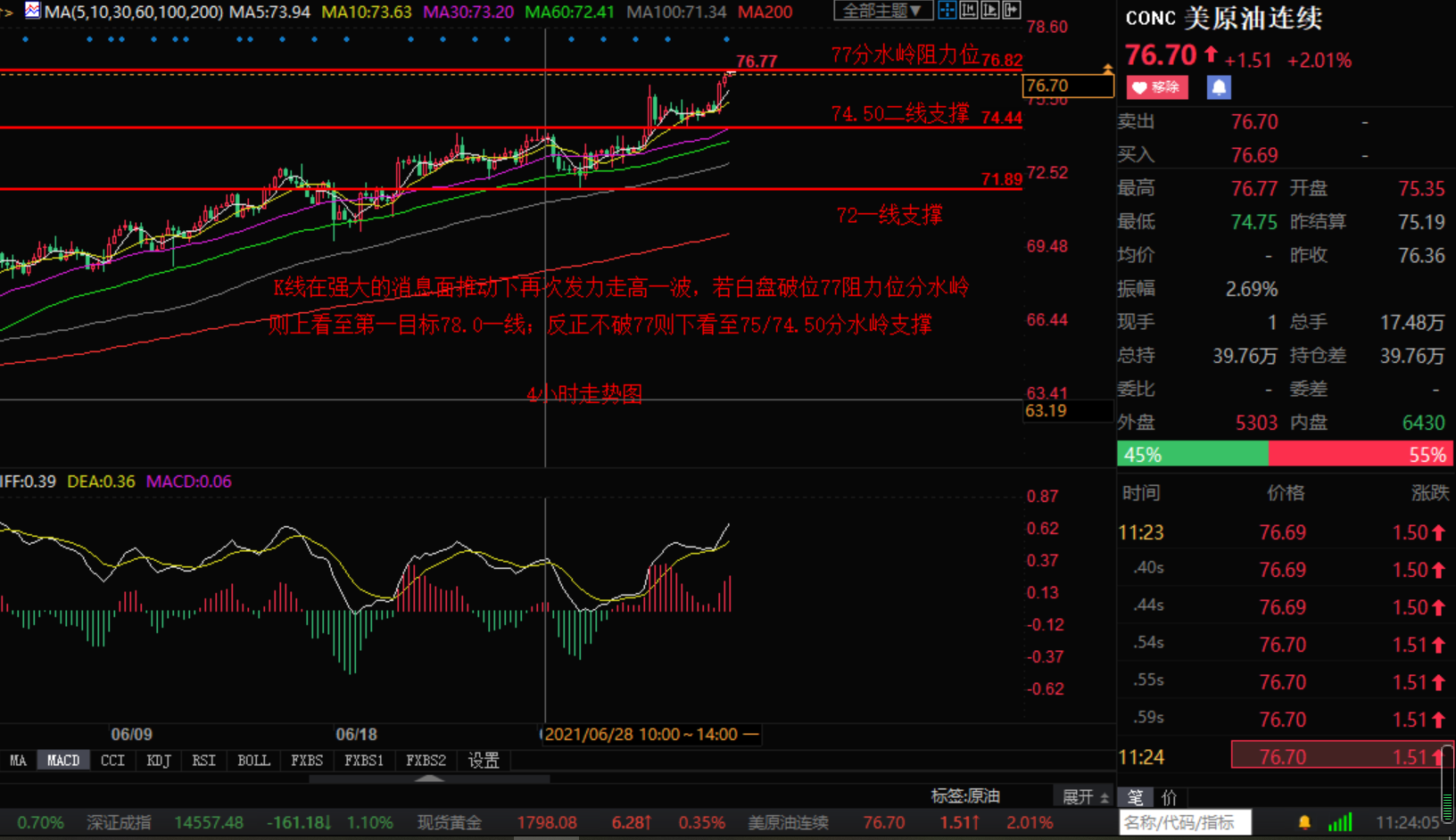This screenshot has width=1456, height=840.
Task: Click the chart playback tool icon
Action: pyautogui.click(x=989, y=11)
